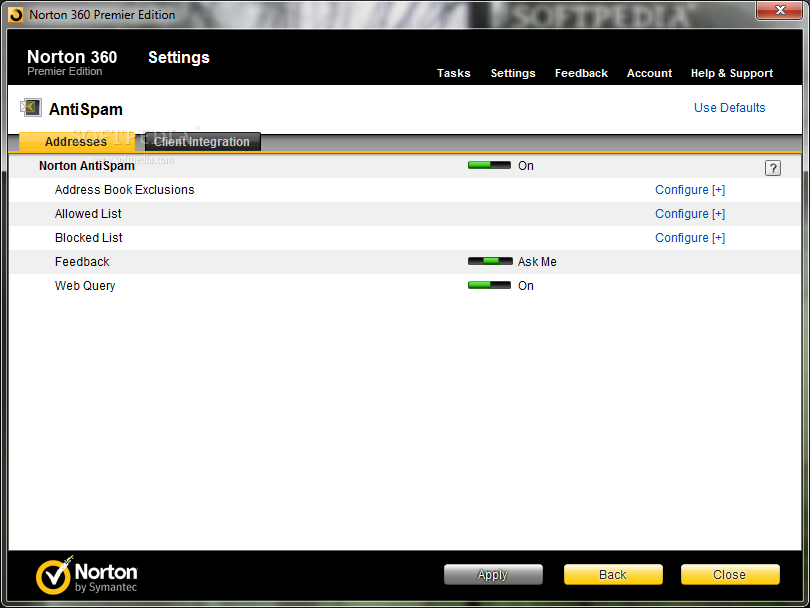Select the Web Query row label
The width and height of the screenshot is (810, 608).
85,286
